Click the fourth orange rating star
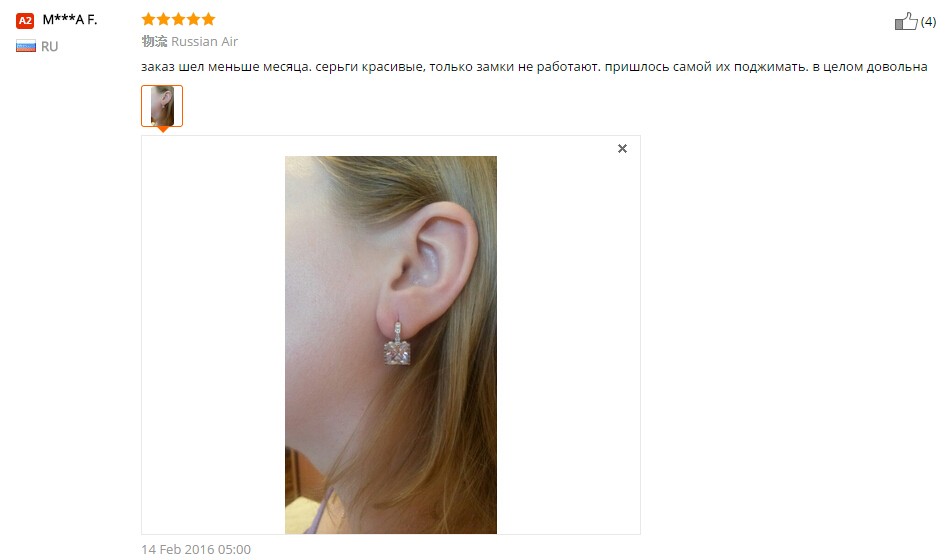Viewport: 946px width, 560px height. pyautogui.click(x=194, y=19)
